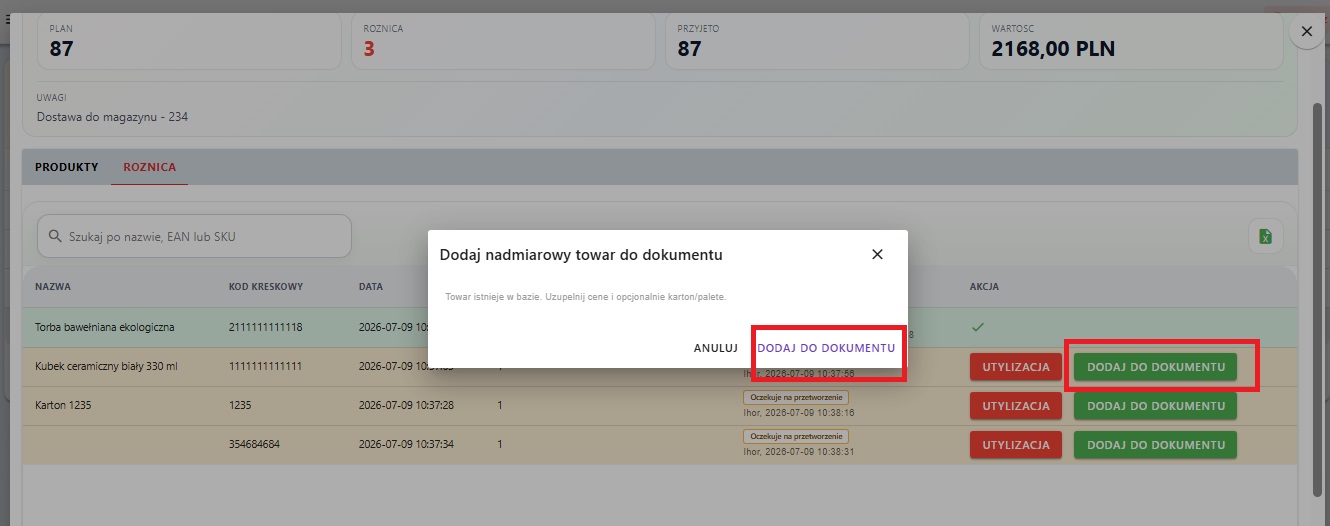The height and width of the screenshot is (526, 1330).
Task: Click the WARTOSC card 2168,00 PLN
Action: tap(1131, 41)
